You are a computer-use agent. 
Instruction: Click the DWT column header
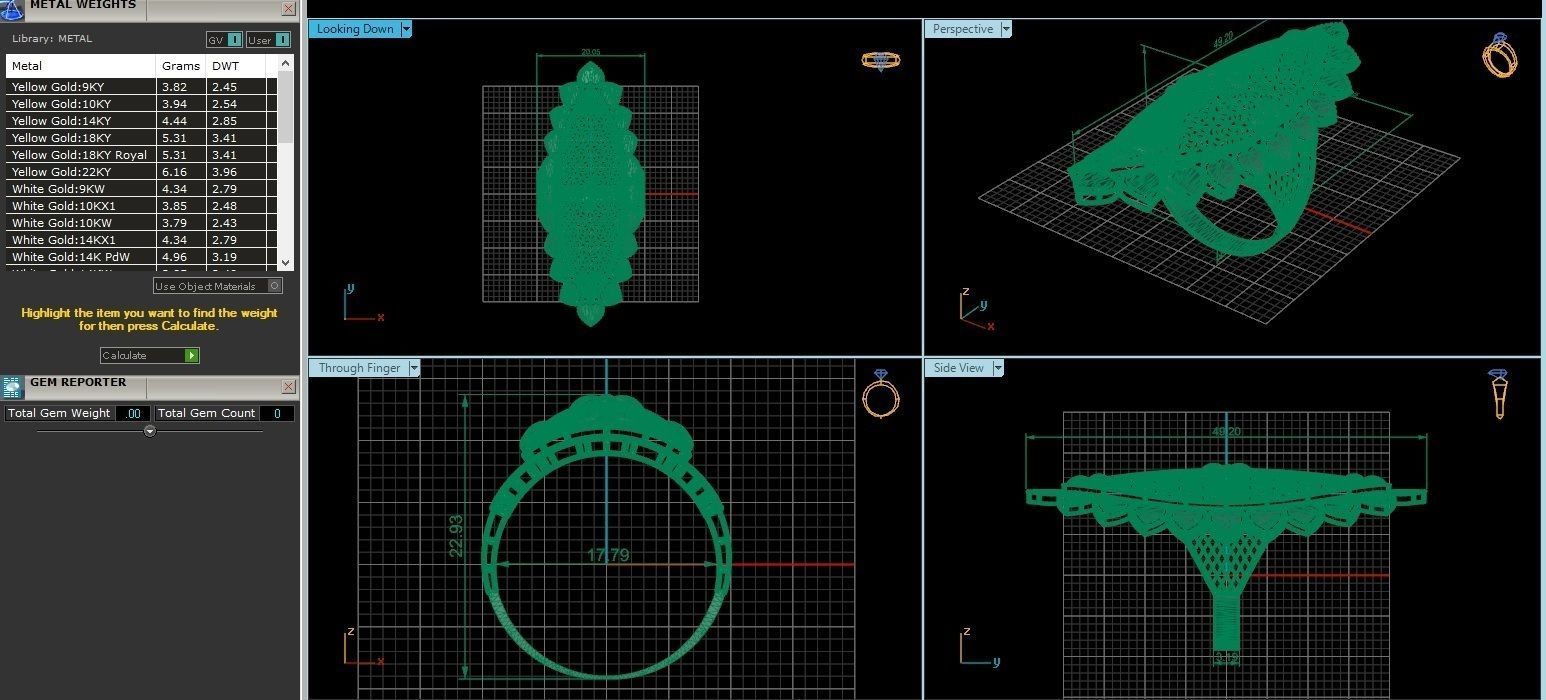(236, 66)
